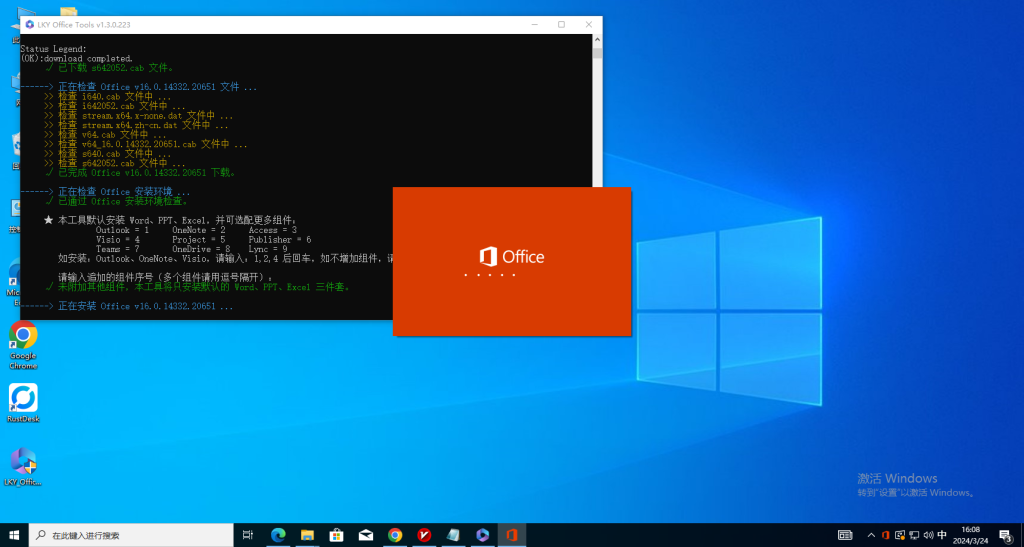Screen dimensions: 1024x547
Task: Click the LKY Office Tools title bar icon
Action: point(29,25)
